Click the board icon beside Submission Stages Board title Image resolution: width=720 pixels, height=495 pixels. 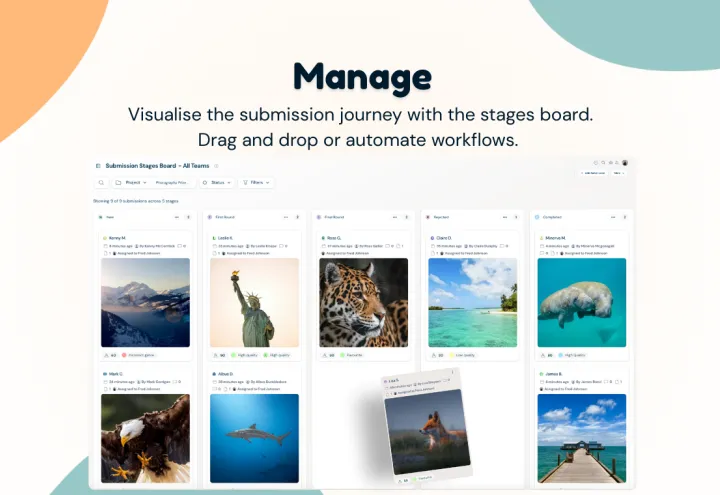pos(98,166)
